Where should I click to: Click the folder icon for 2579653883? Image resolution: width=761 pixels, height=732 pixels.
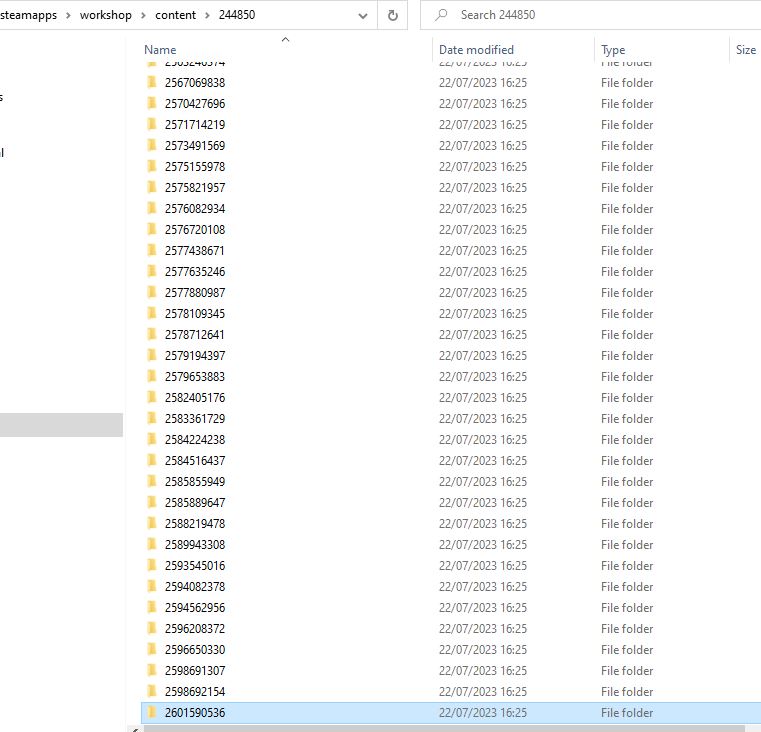[152, 376]
